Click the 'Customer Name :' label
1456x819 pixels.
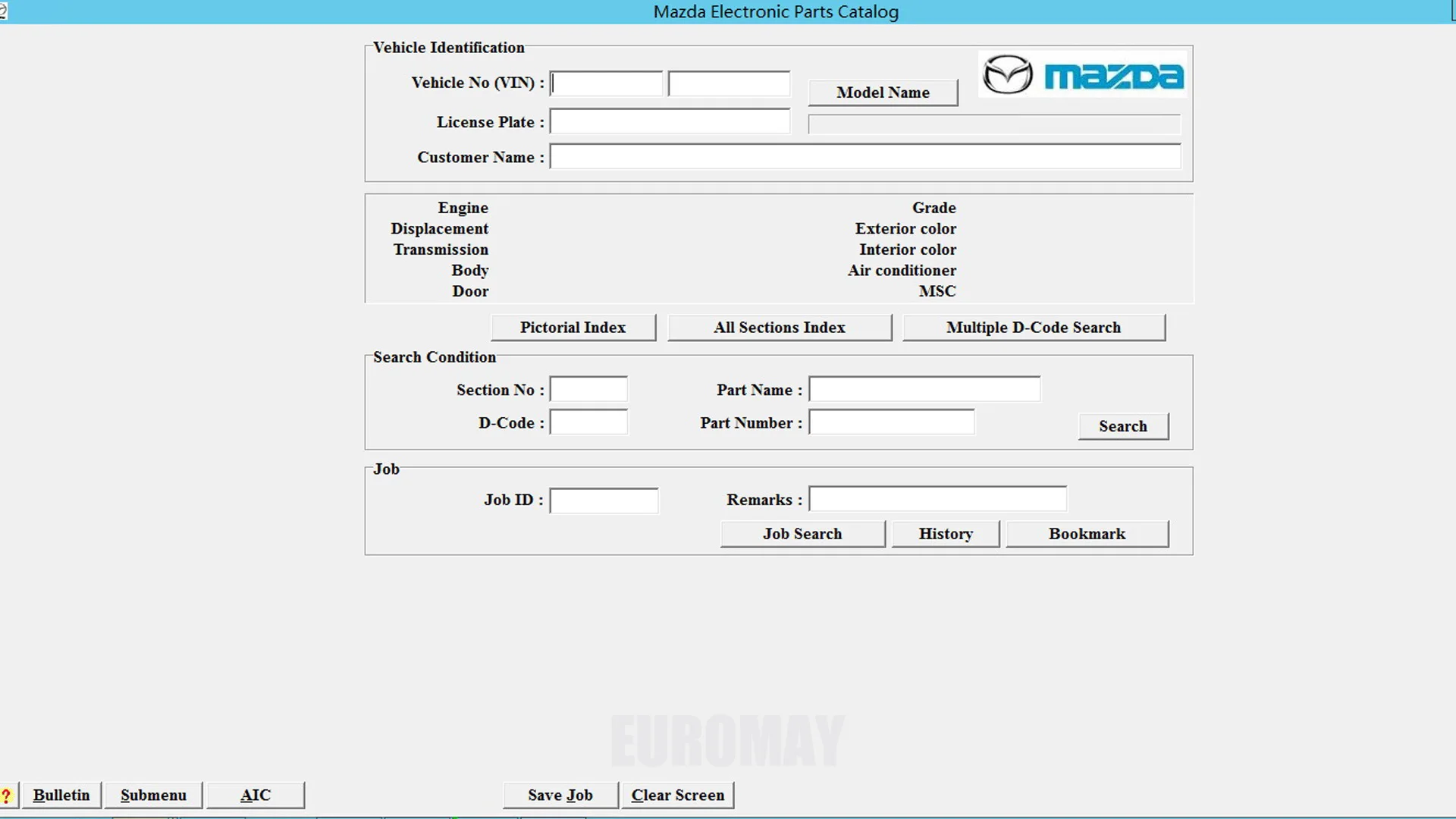(481, 158)
